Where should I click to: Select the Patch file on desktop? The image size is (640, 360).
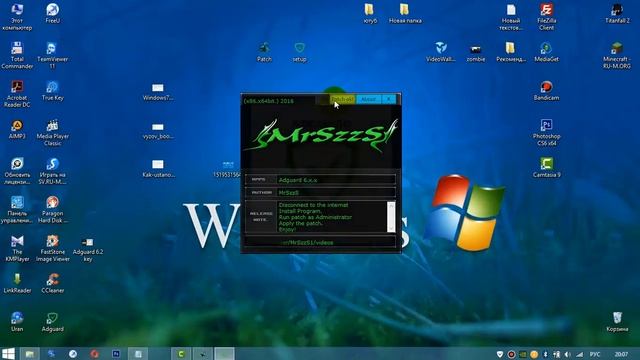click(x=264, y=52)
